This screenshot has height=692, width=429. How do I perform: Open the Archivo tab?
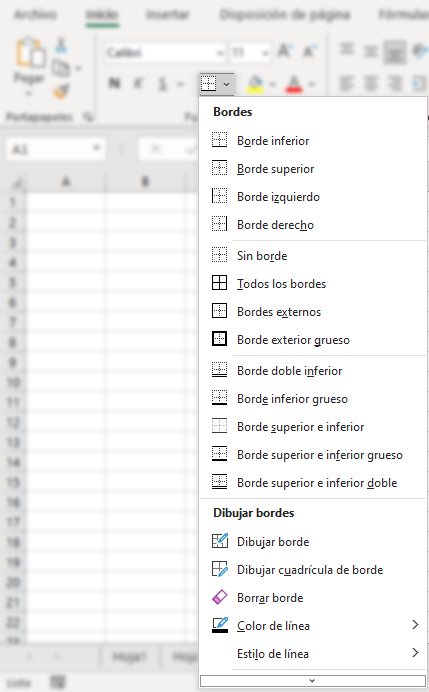click(x=35, y=15)
